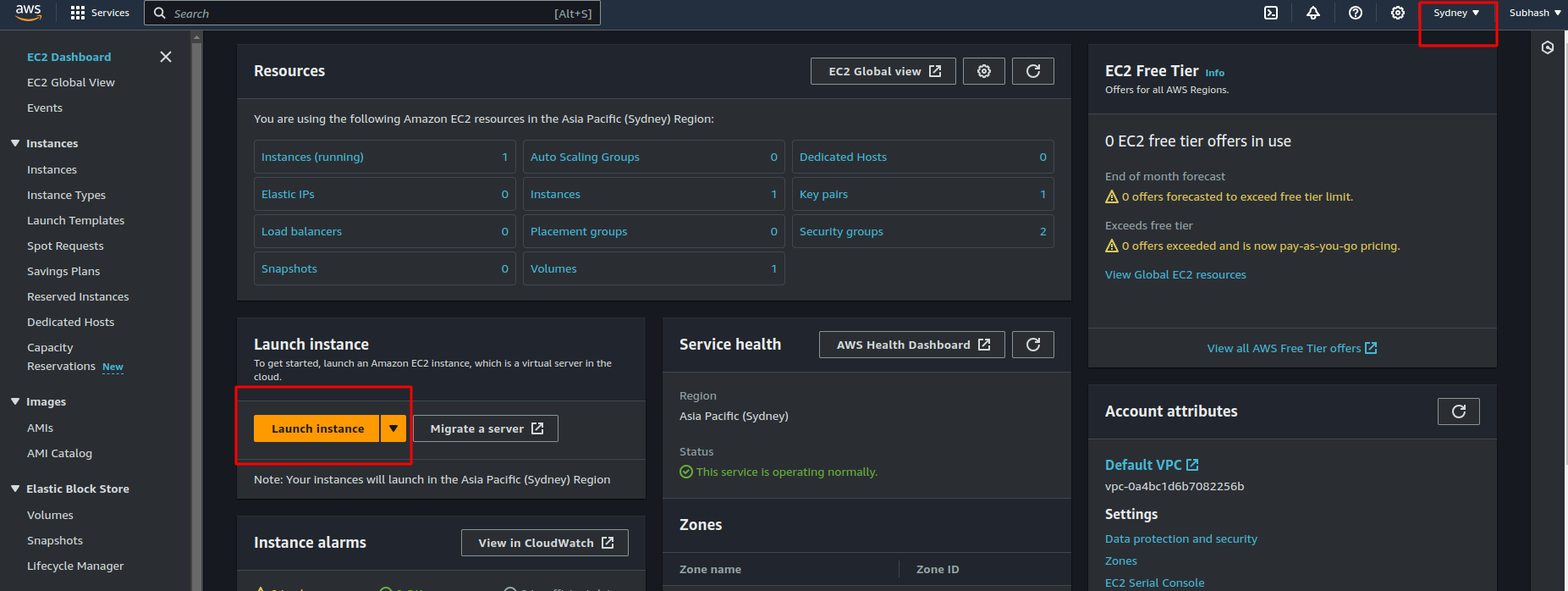Image resolution: width=1568 pixels, height=591 pixels.
Task: Open the Subhash account dropdown
Action: coord(1535,13)
